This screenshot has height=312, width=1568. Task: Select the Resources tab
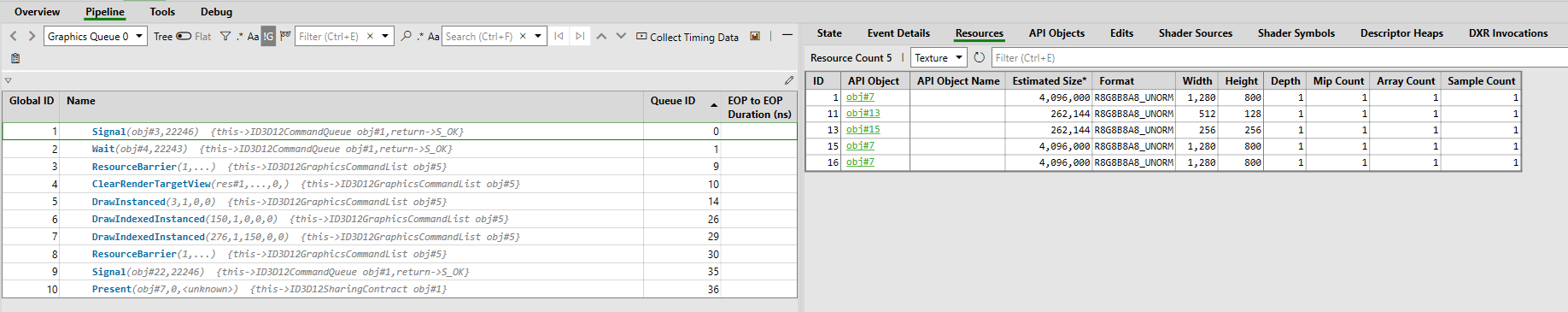point(980,33)
